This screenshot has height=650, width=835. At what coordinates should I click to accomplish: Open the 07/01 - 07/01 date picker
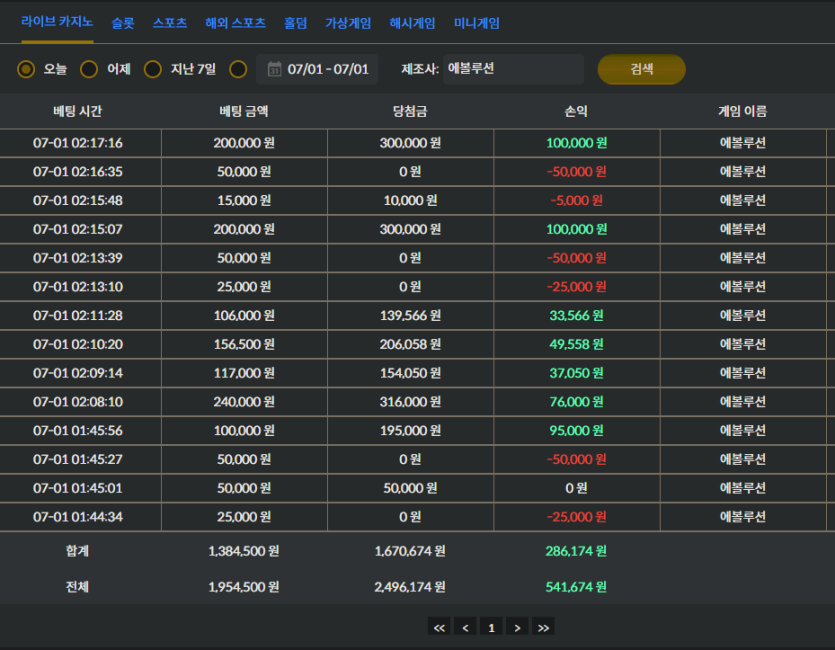317,69
